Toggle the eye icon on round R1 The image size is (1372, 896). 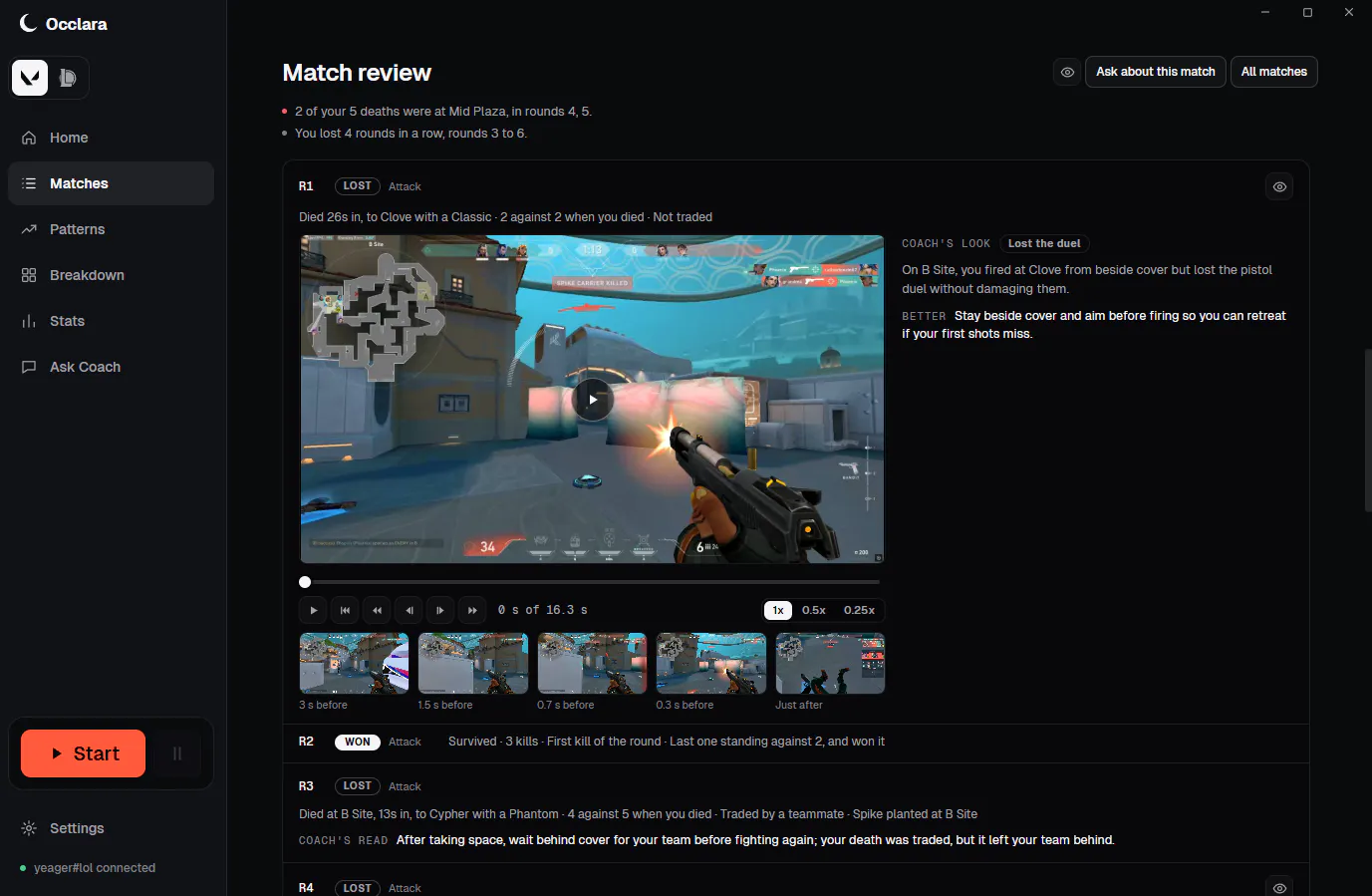point(1279,186)
